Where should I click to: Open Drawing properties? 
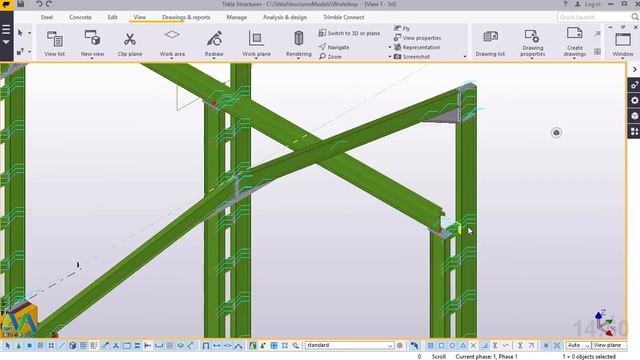click(532, 43)
